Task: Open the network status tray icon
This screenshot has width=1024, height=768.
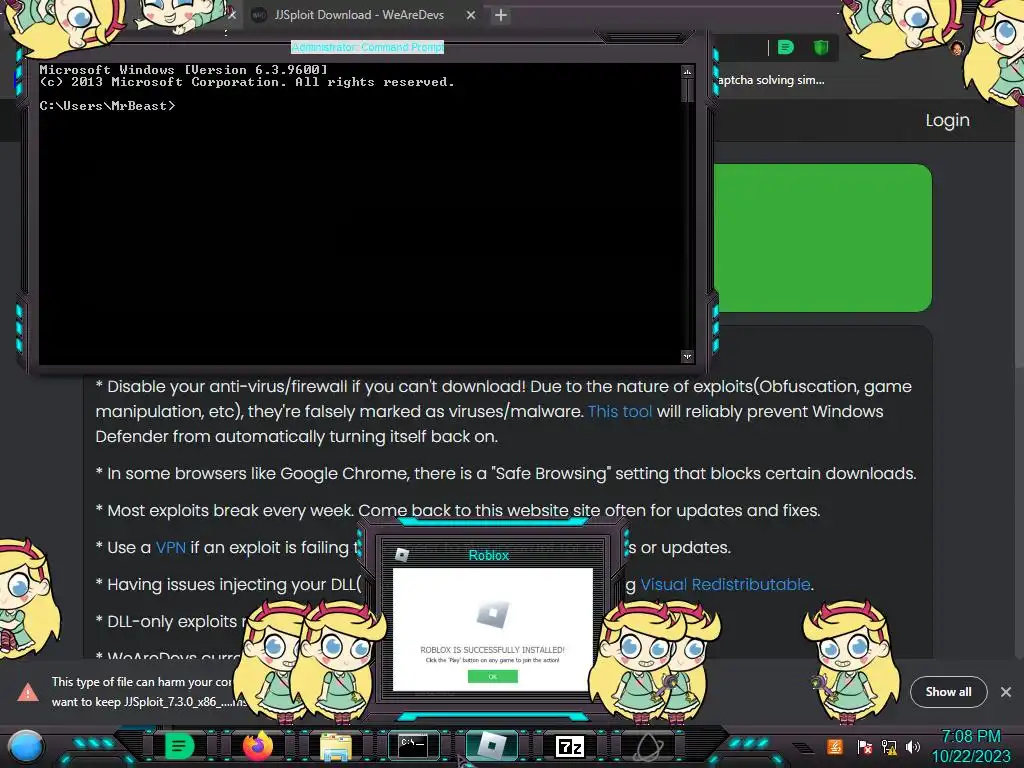Action: (x=888, y=746)
